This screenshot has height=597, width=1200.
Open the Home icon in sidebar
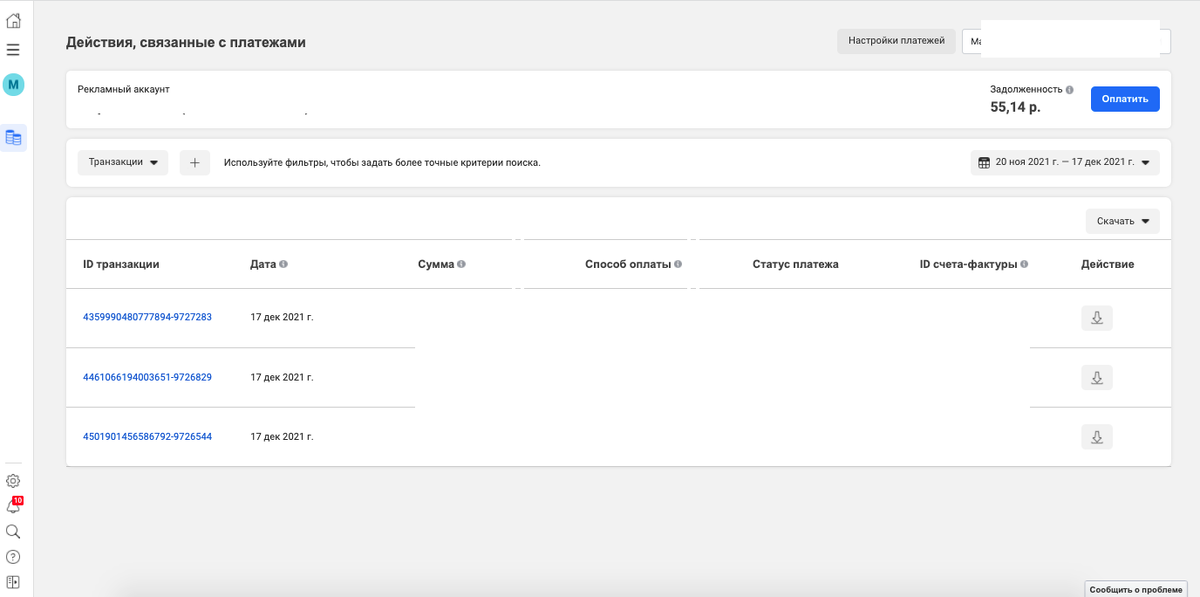[14, 21]
